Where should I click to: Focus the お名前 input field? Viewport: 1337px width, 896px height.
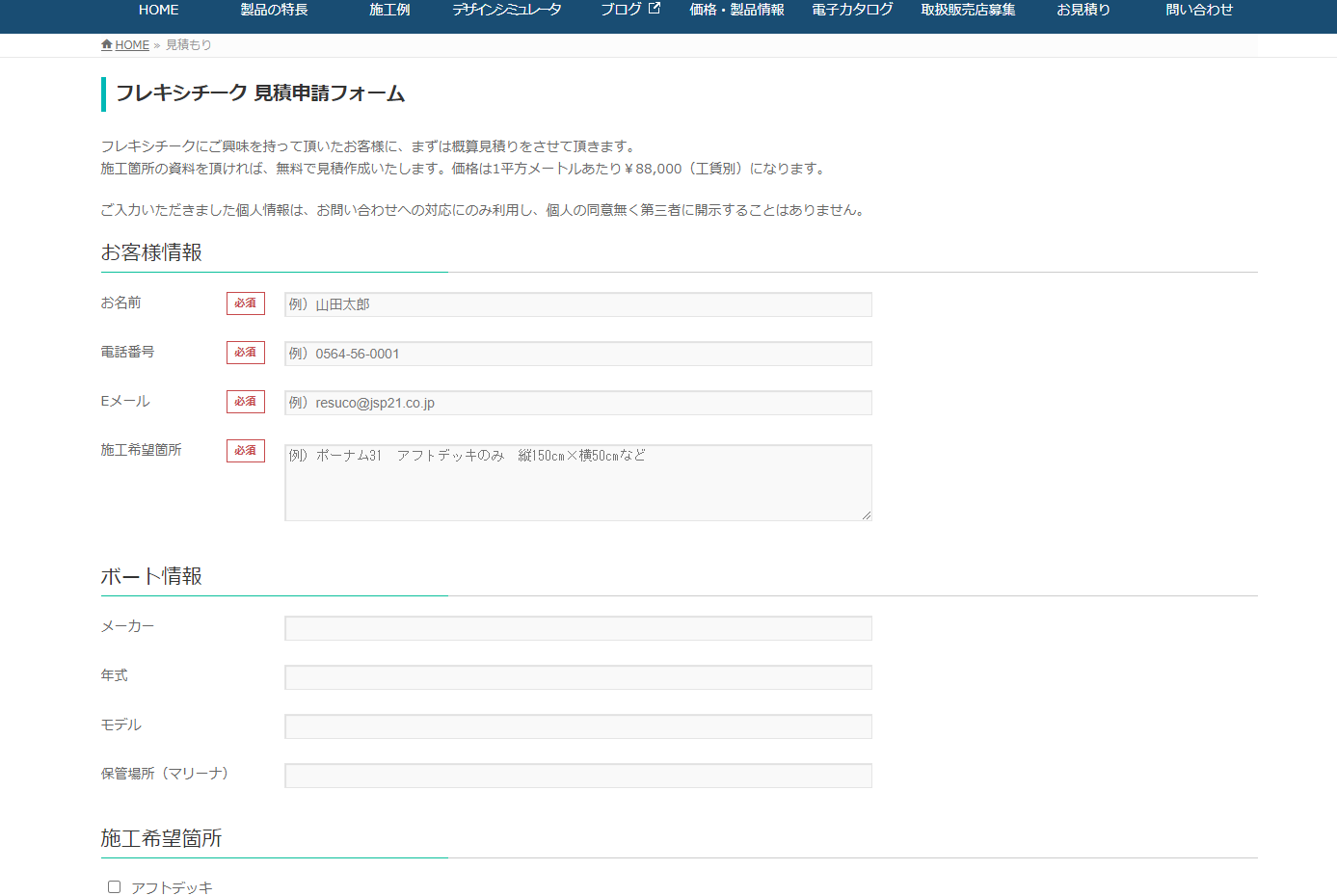(577, 304)
